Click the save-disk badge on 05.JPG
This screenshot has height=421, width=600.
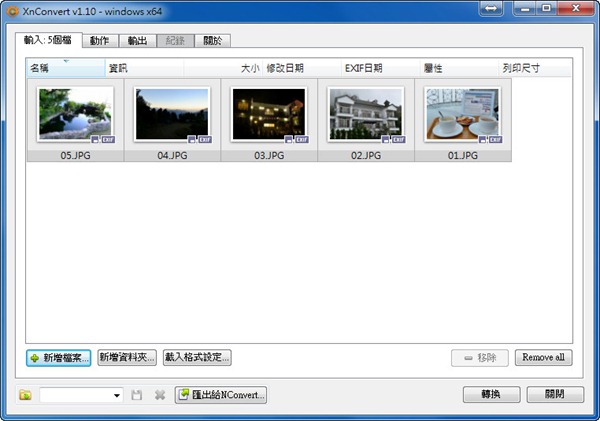tap(95, 139)
